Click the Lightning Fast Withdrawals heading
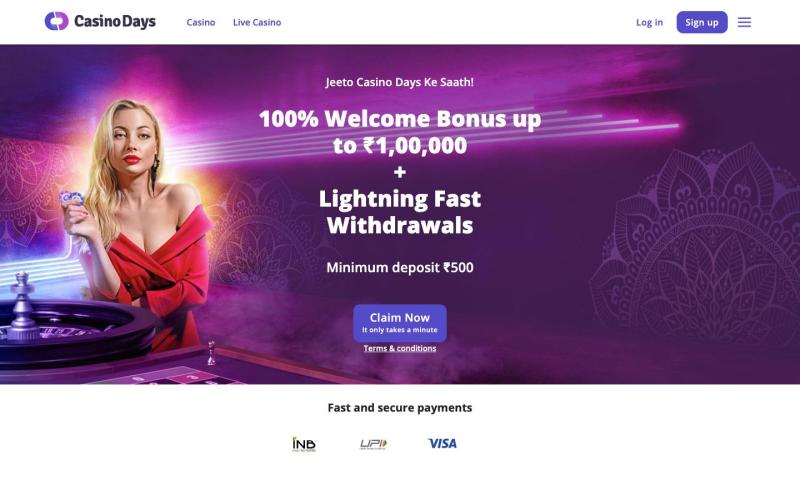Image resolution: width=800 pixels, height=500 pixels. [399, 212]
